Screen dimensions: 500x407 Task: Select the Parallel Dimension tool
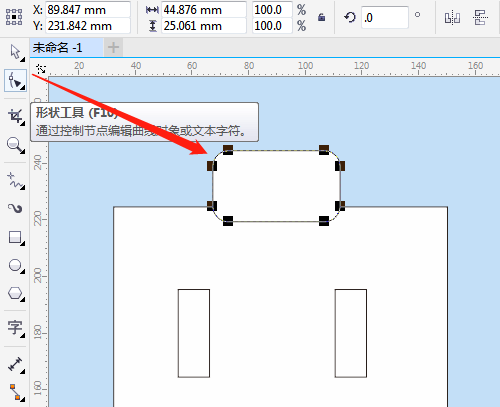pyautogui.click(x=15, y=364)
